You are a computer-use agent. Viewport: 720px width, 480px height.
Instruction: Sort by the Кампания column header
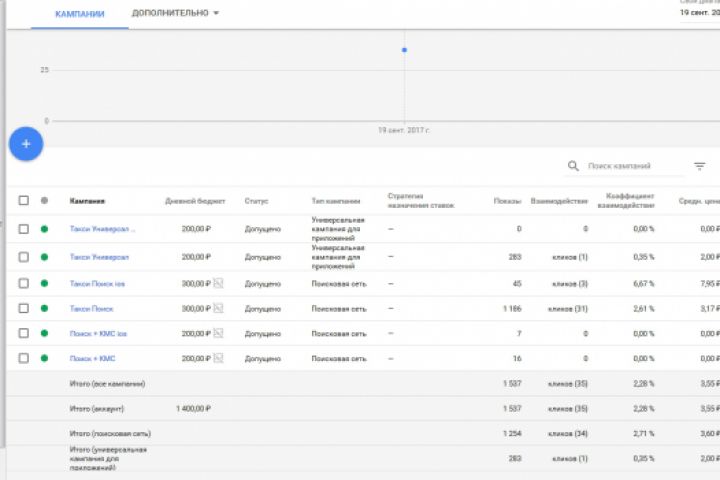(x=87, y=201)
